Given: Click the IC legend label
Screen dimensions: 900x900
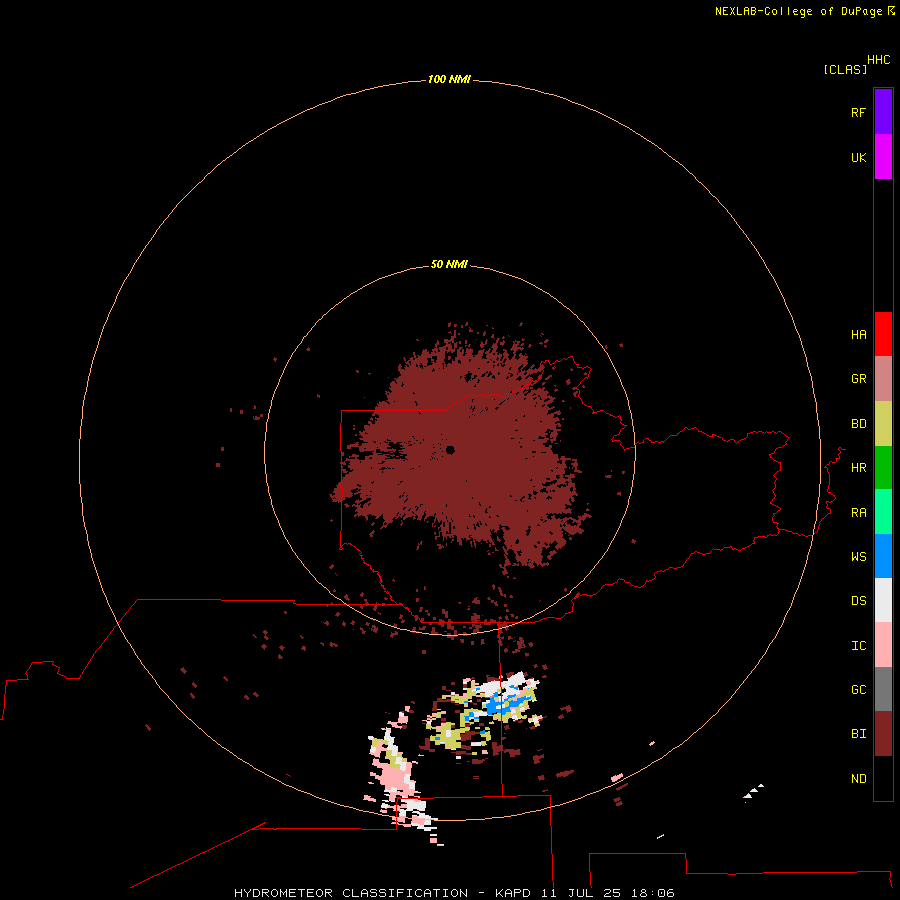Looking at the screenshot, I should 858,646.
